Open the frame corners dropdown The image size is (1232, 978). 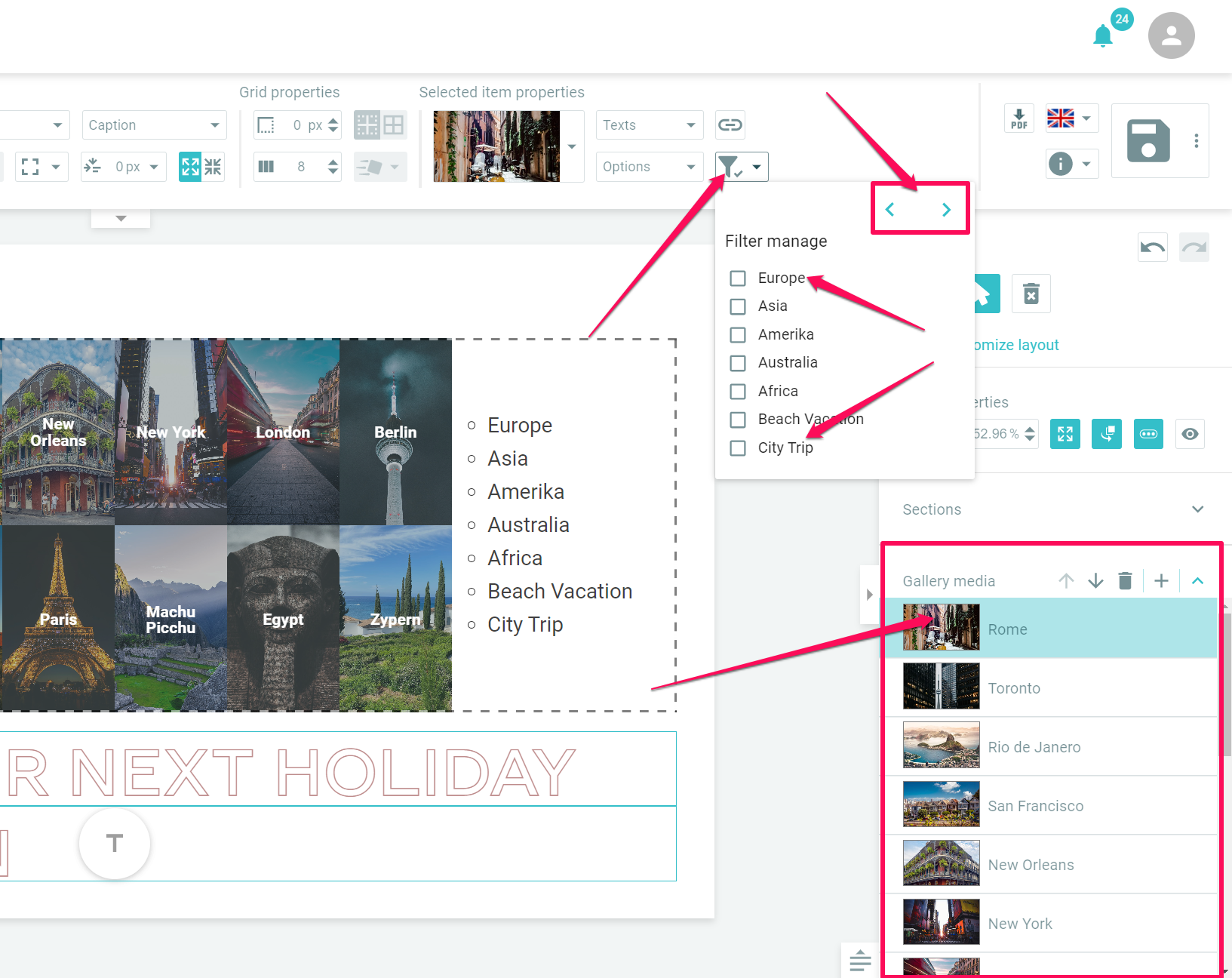click(x=41, y=167)
